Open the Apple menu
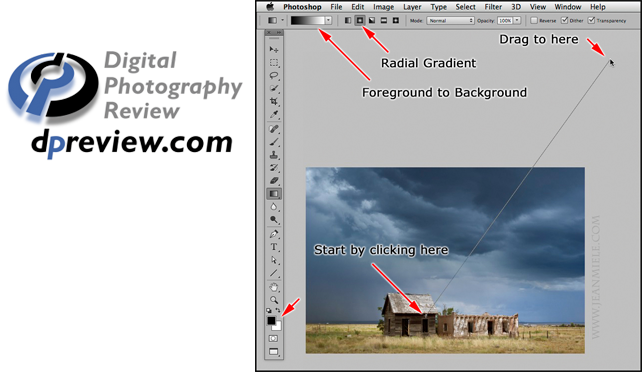The height and width of the screenshot is (382, 642). tap(270, 7)
